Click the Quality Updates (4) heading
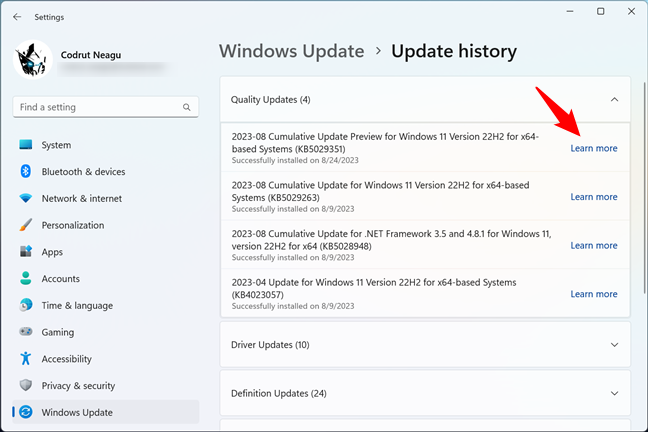Image resolution: width=648 pixels, height=432 pixels. (x=270, y=100)
